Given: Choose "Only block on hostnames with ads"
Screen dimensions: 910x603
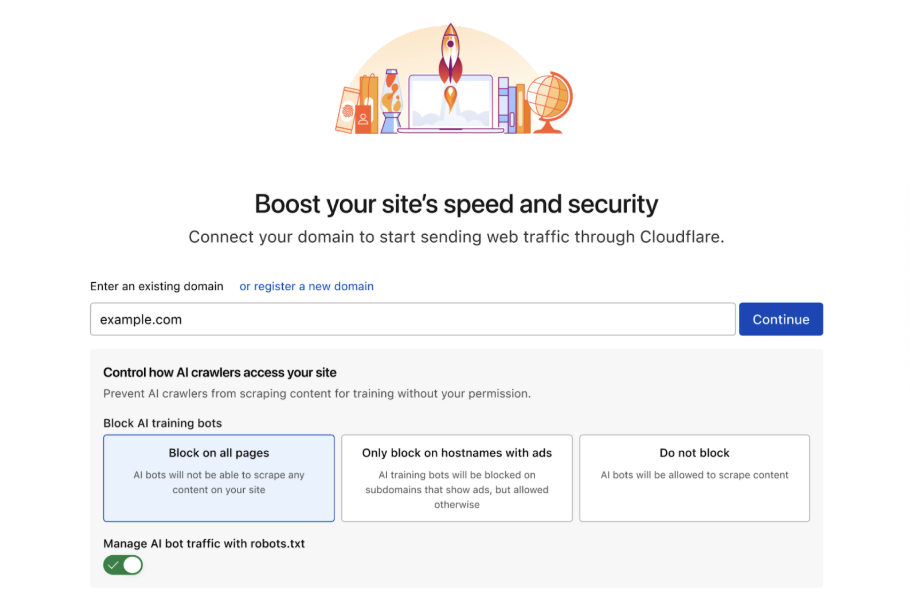Looking at the screenshot, I should click(x=457, y=478).
